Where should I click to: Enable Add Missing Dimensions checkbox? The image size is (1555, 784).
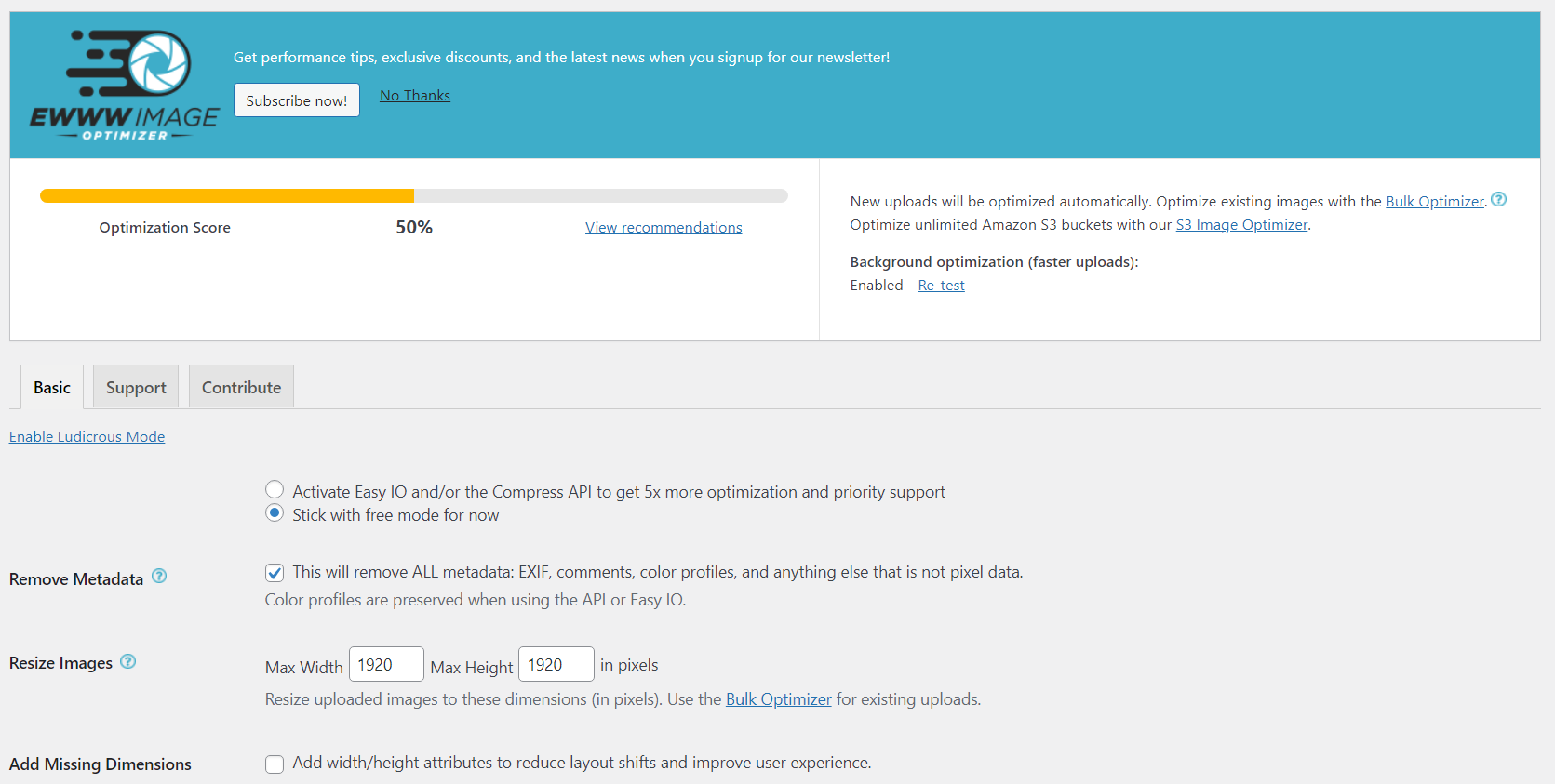275,764
